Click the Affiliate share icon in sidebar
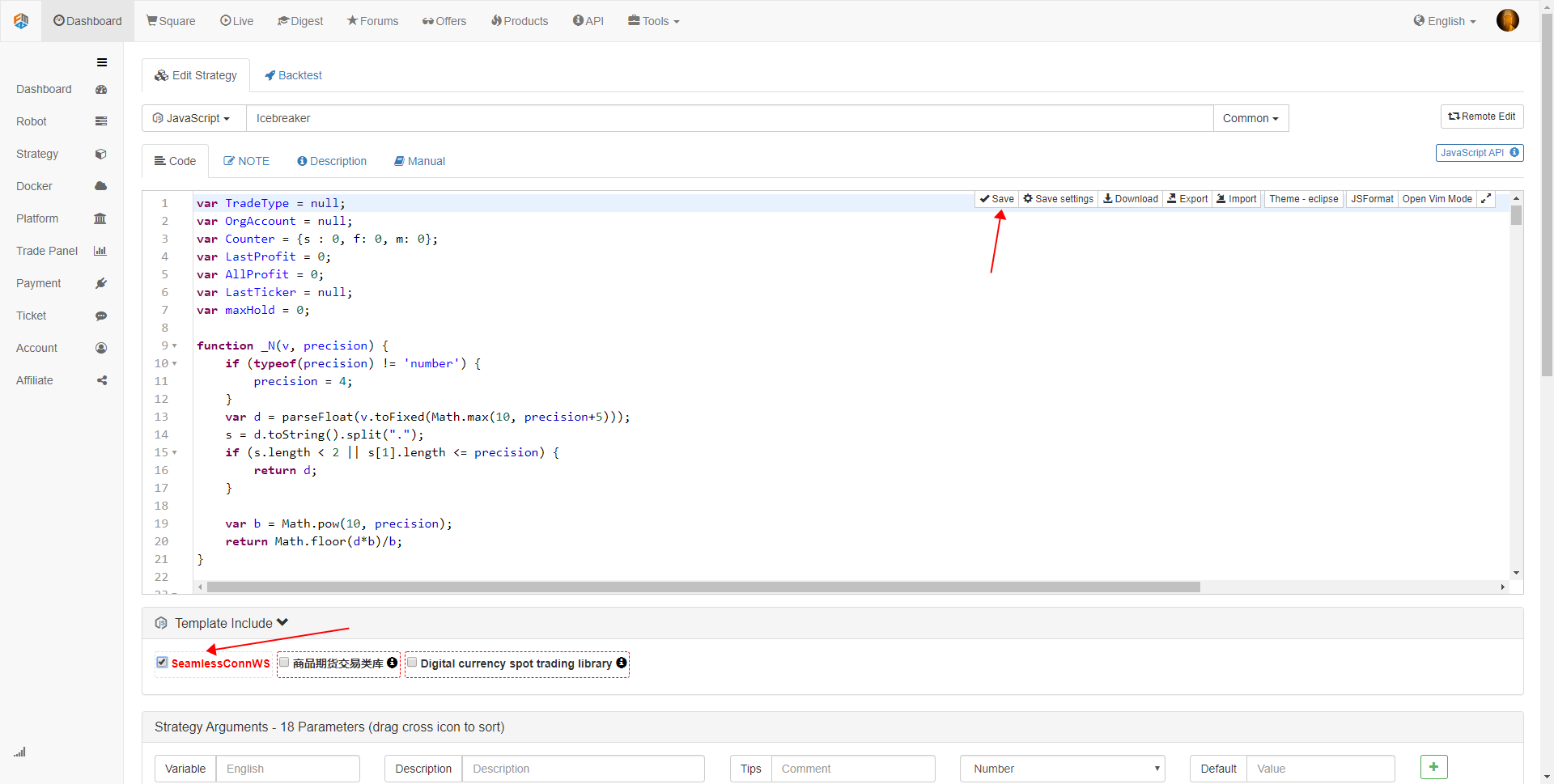This screenshot has height=784, width=1554. click(102, 380)
